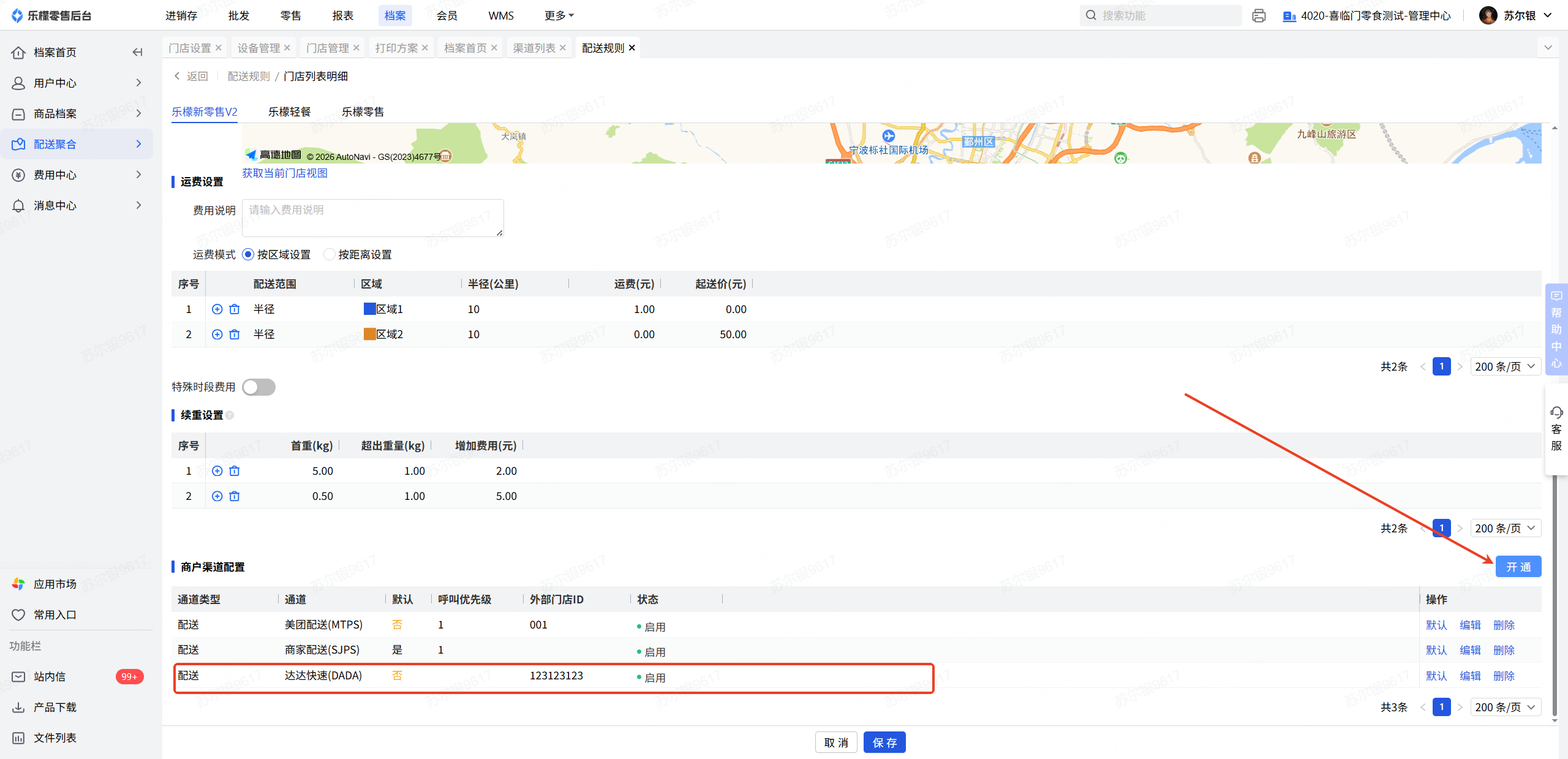1568x759 pixels.
Task: Click the 费用说明 text input area
Action: click(x=372, y=218)
